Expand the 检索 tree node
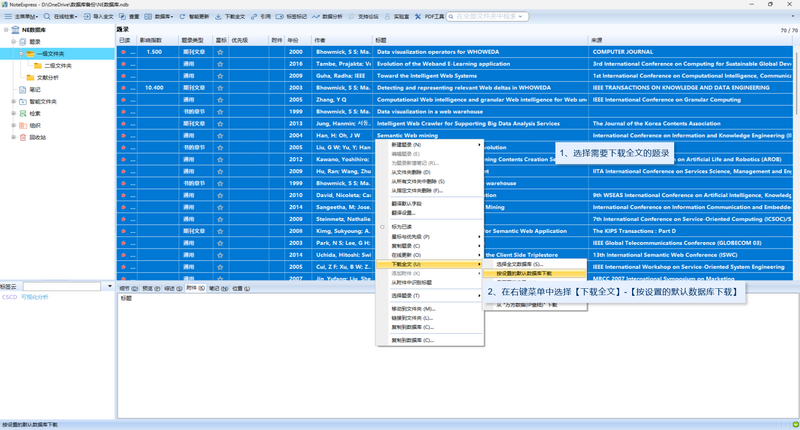The image size is (800, 430). 14,113
